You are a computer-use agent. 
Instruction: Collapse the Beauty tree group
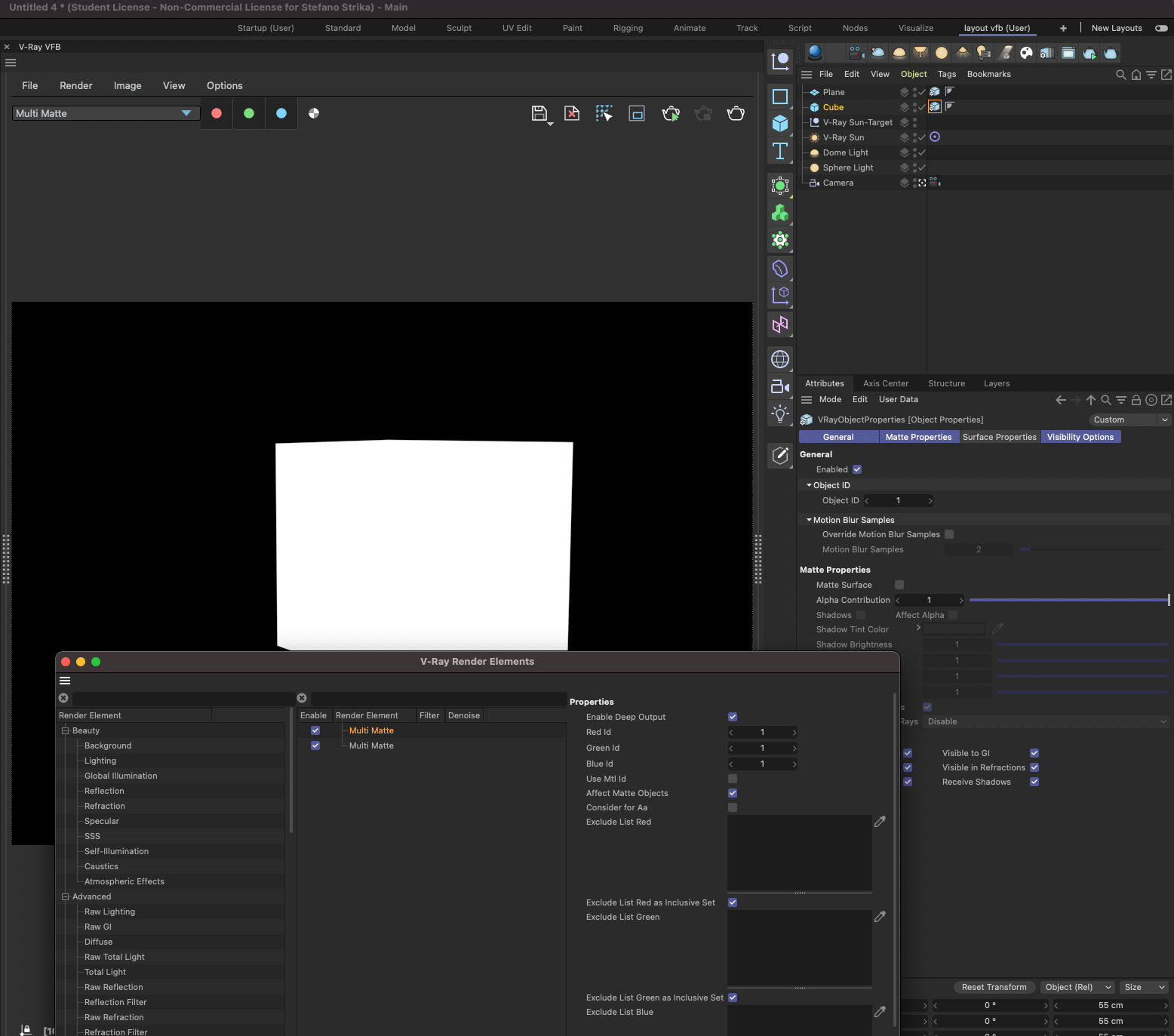pos(65,730)
